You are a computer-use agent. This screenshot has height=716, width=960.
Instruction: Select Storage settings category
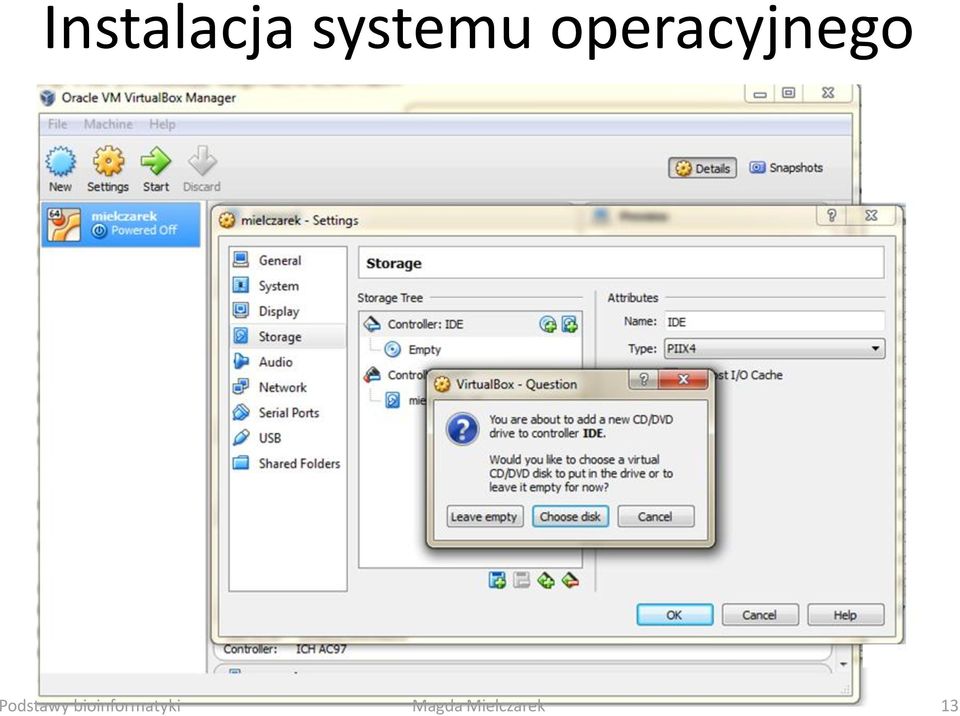(287, 337)
